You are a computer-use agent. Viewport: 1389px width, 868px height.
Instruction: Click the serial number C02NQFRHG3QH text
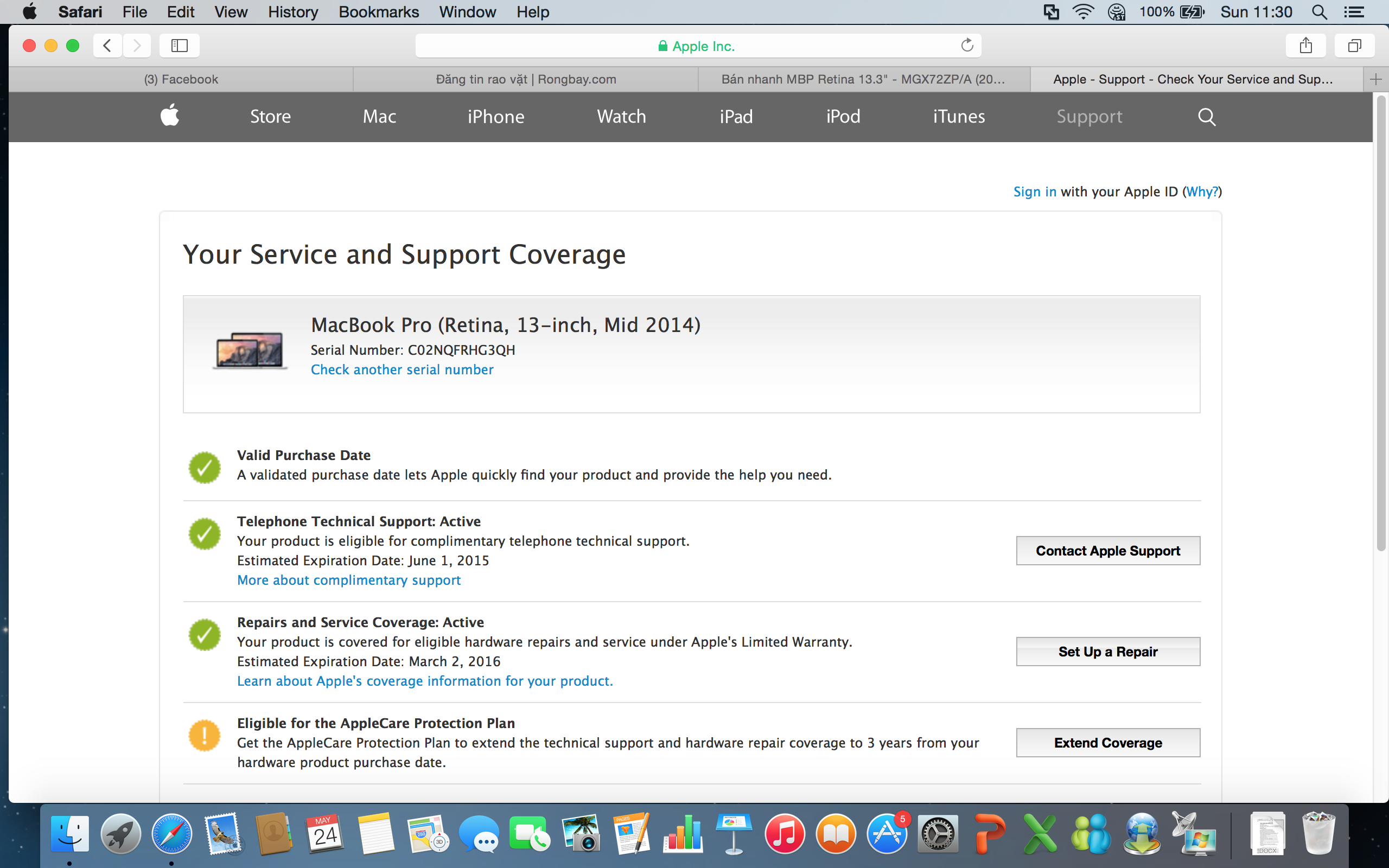pos(461,350)
